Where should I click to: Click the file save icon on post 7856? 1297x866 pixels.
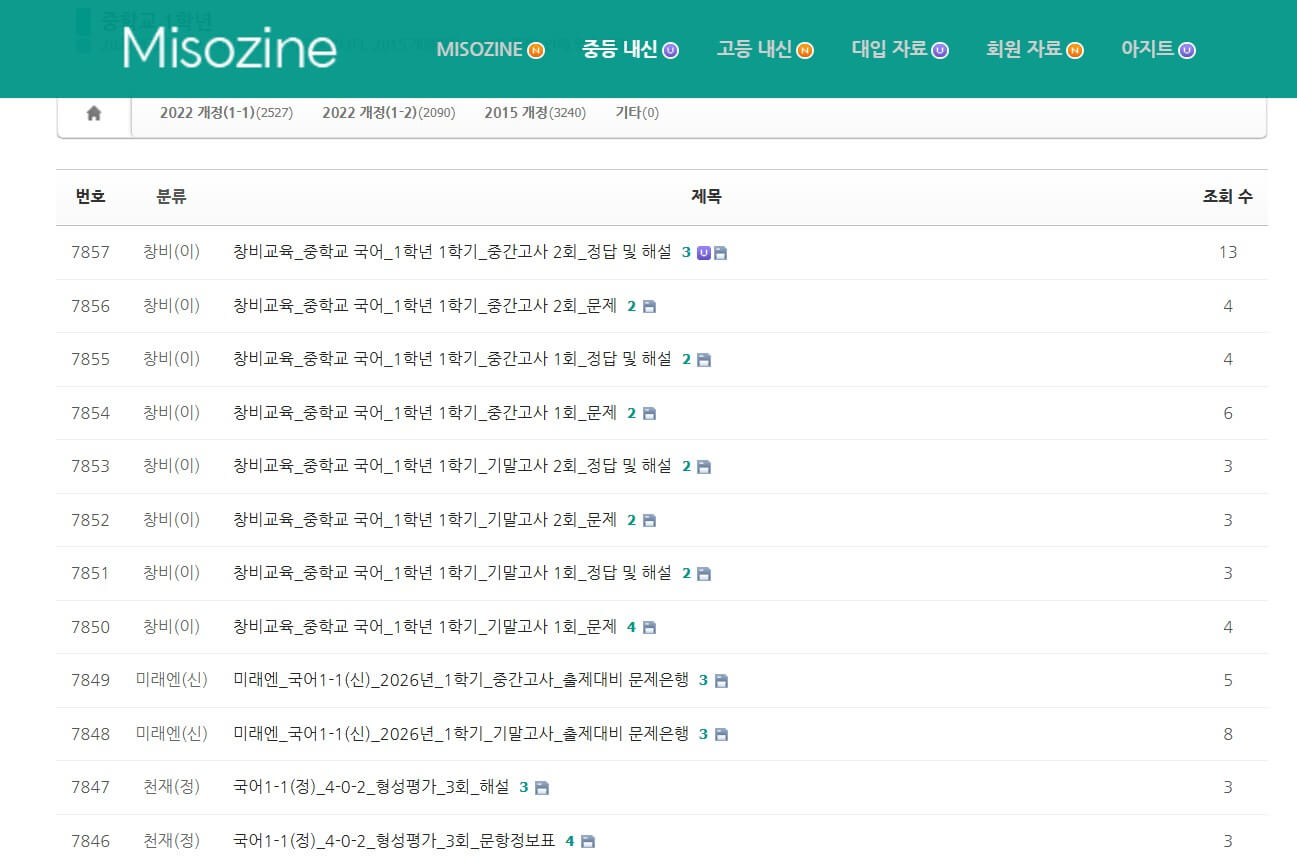click(649, 307)
